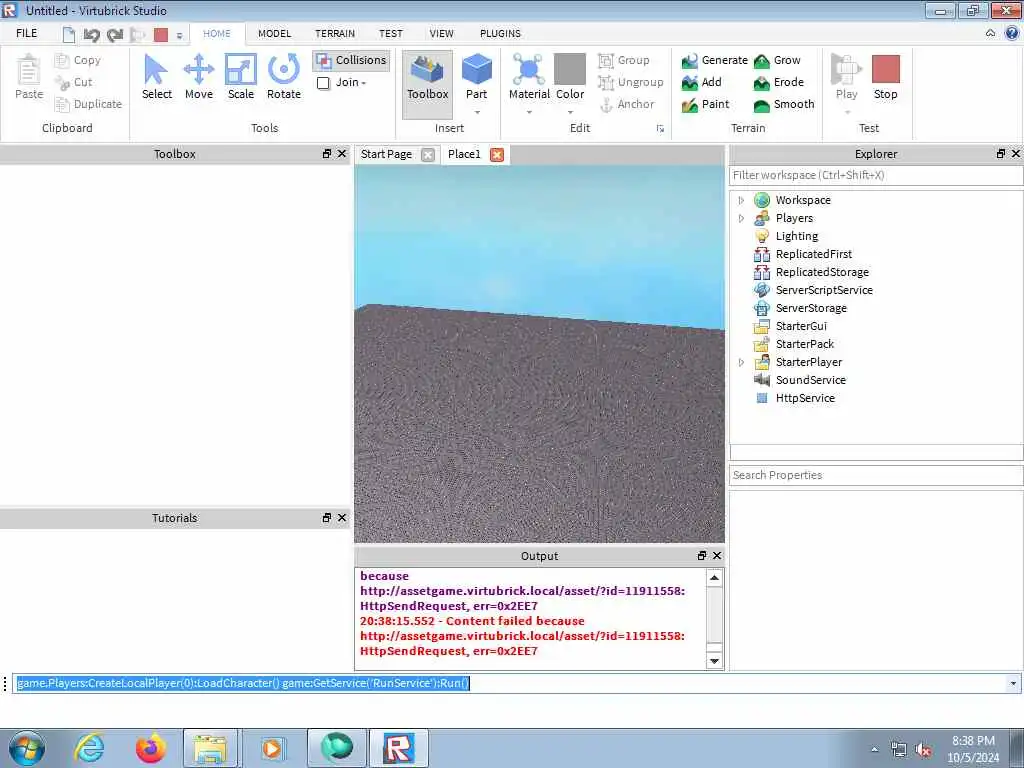Switch to the MODEL ribbon tab
The width and height of the screenshot is (1024, 768).
click(274, 33)
